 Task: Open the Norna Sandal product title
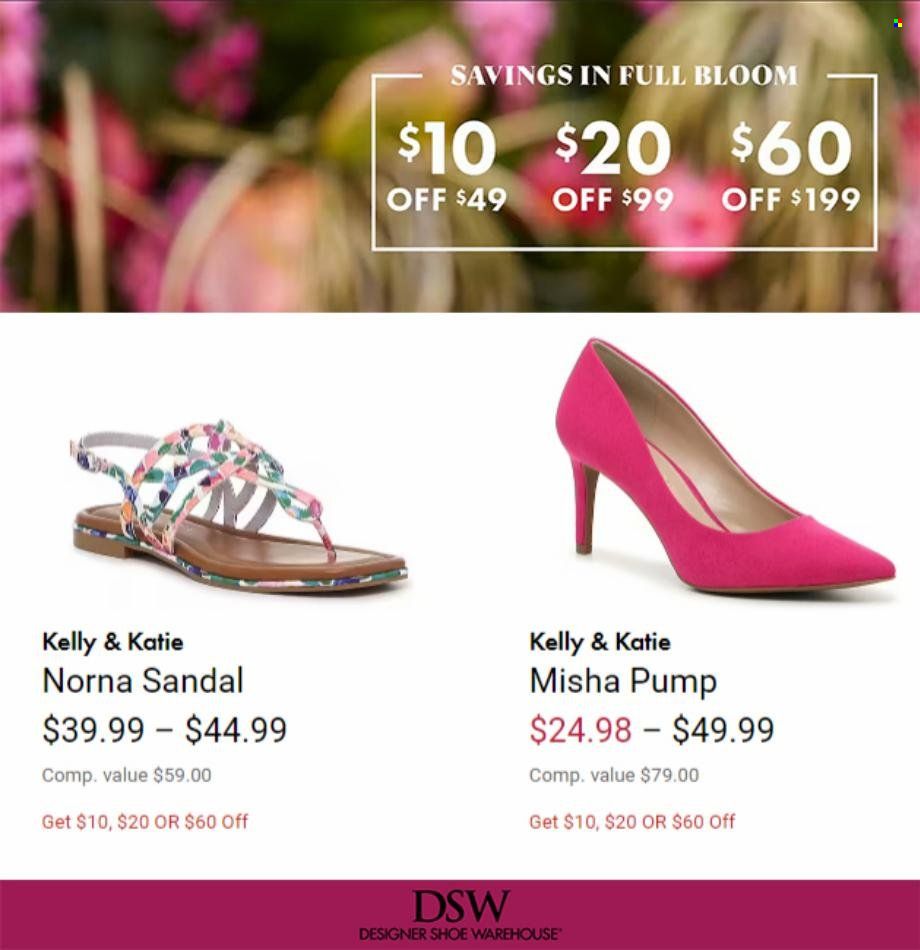pyautogui.click(x=143, y=680)
